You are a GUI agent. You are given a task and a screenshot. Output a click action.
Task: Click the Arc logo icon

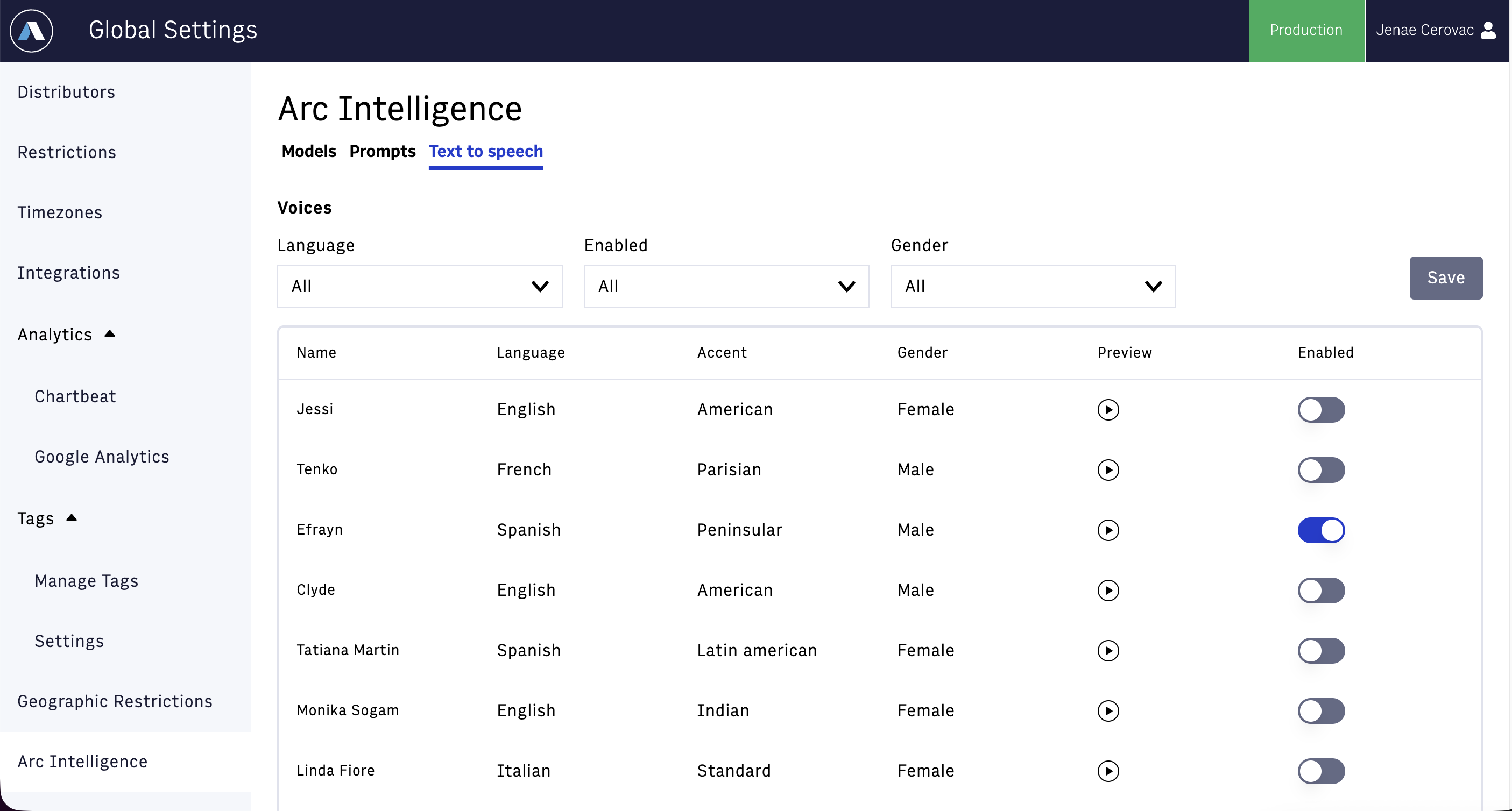point(31,31)
